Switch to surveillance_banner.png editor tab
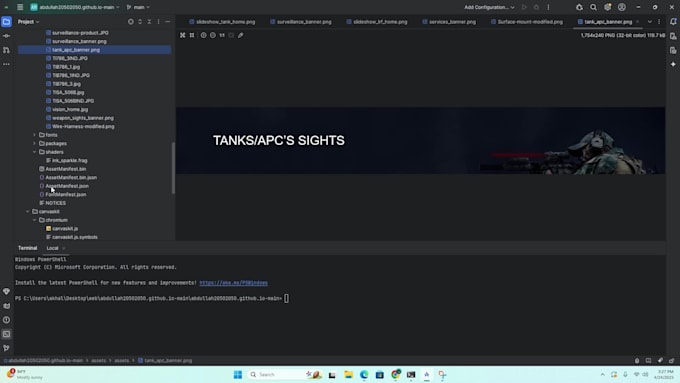The image size is (680, 383). coord(301,22)
